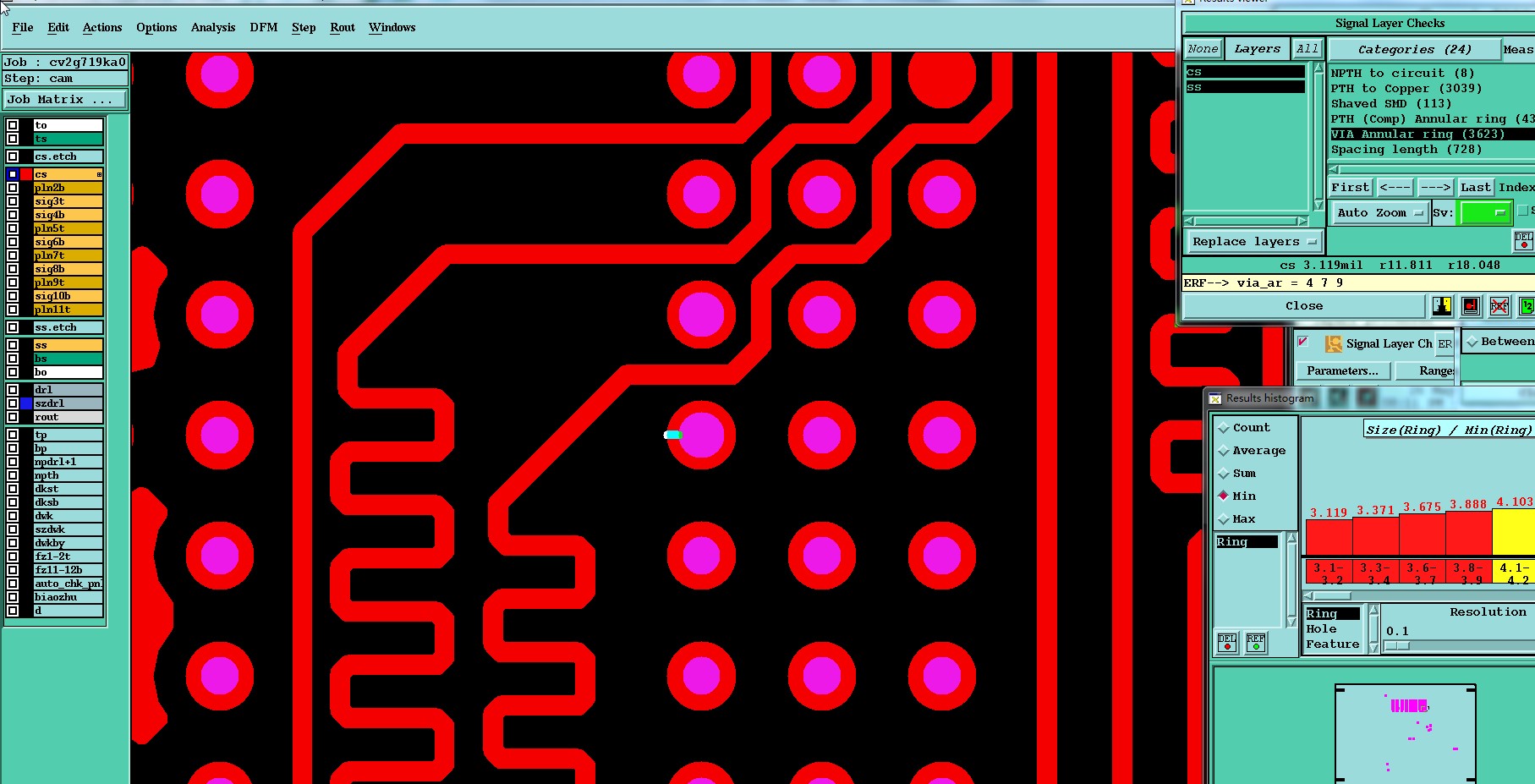Click the board overview thumbnail

click(x=1406, y=733)
